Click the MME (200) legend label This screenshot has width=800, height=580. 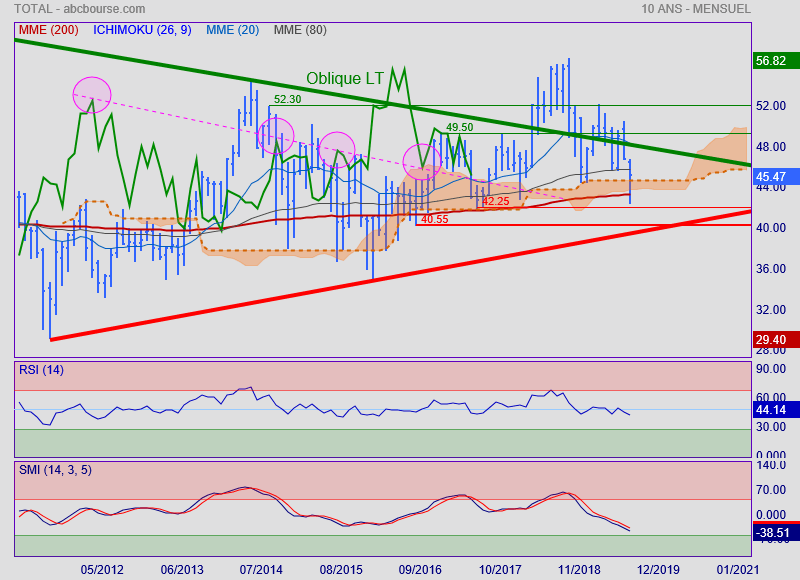[48, 30]
